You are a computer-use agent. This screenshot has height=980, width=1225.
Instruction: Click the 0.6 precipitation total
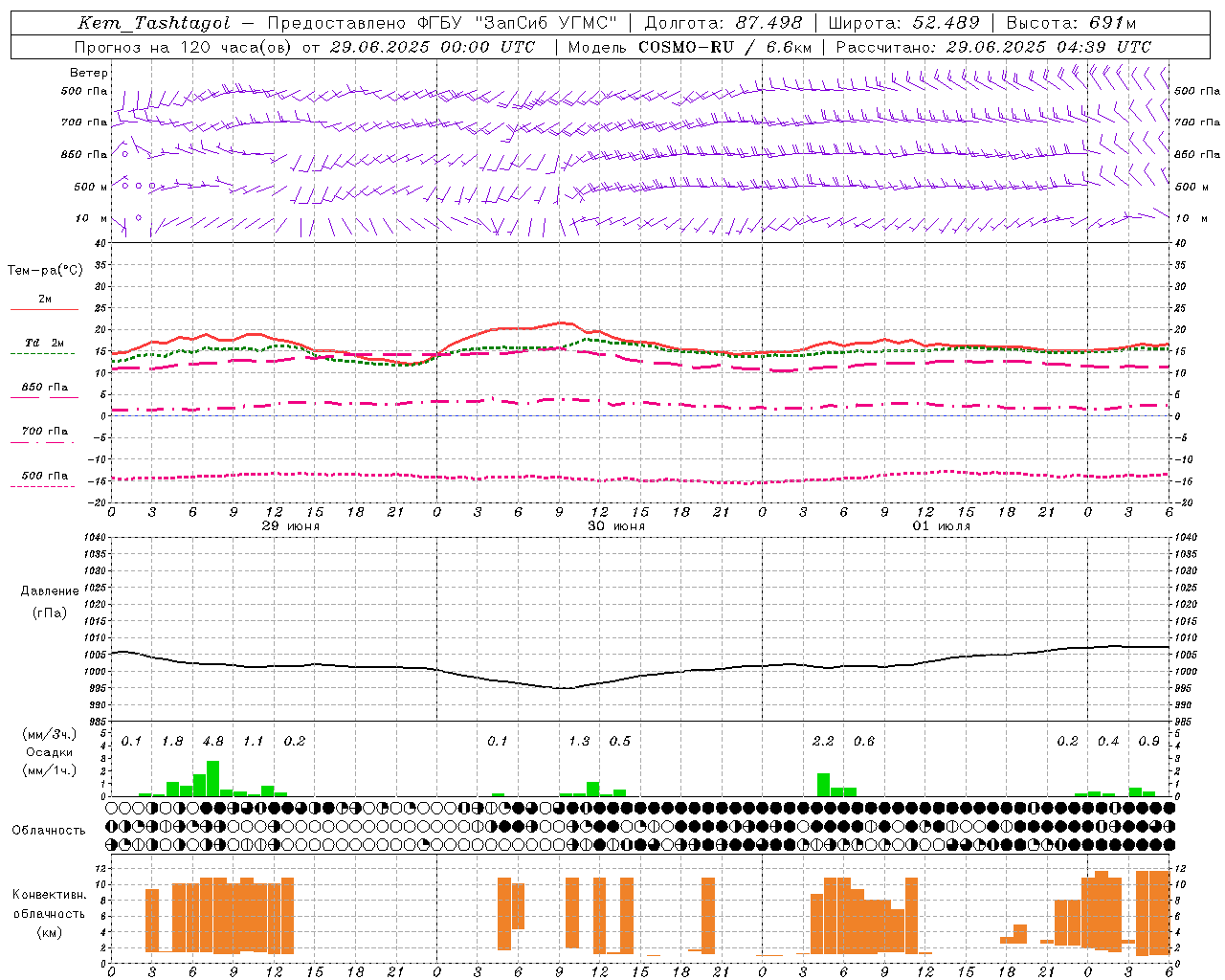click(864, 742)
